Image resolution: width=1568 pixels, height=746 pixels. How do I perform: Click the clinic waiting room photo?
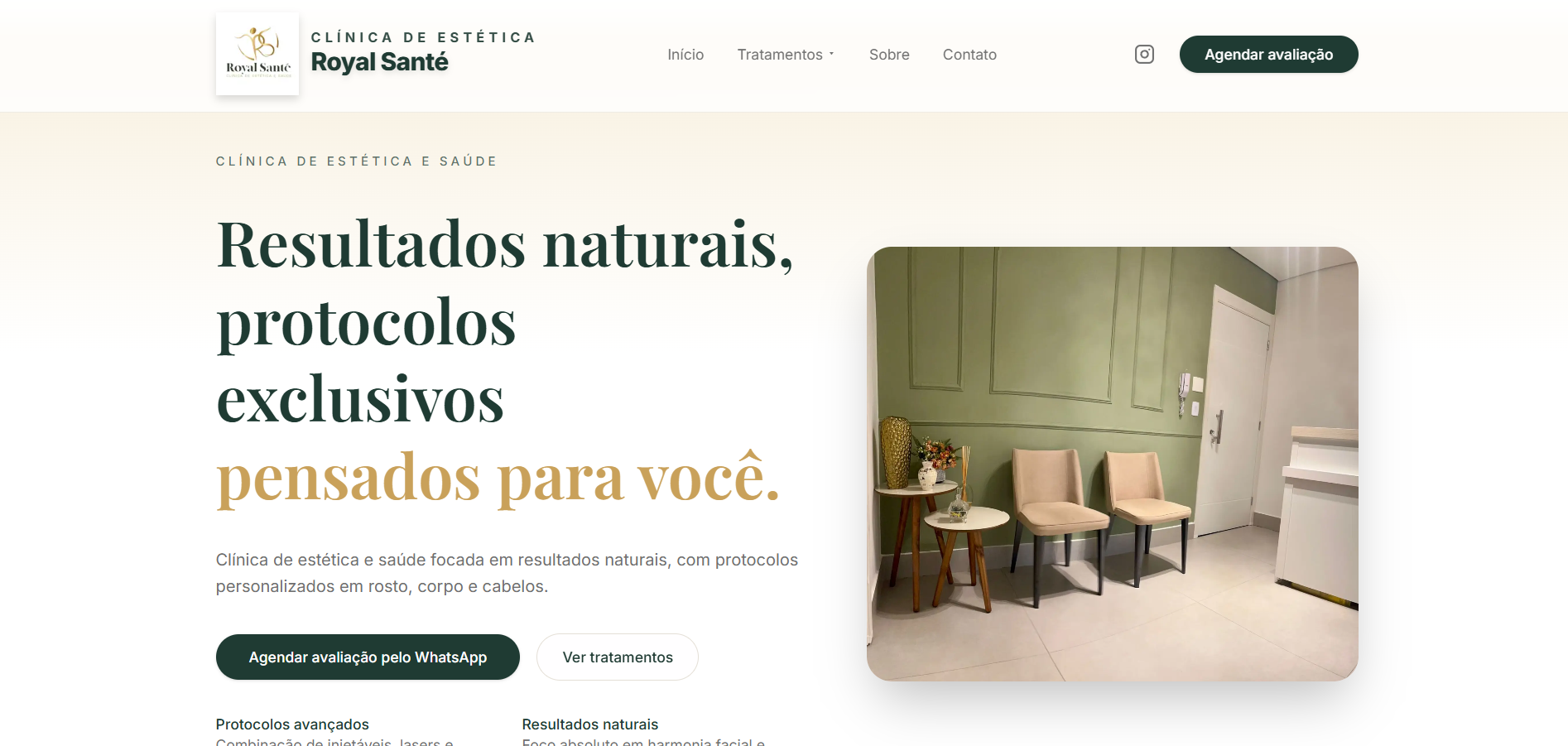click(x=1112, y=464)
